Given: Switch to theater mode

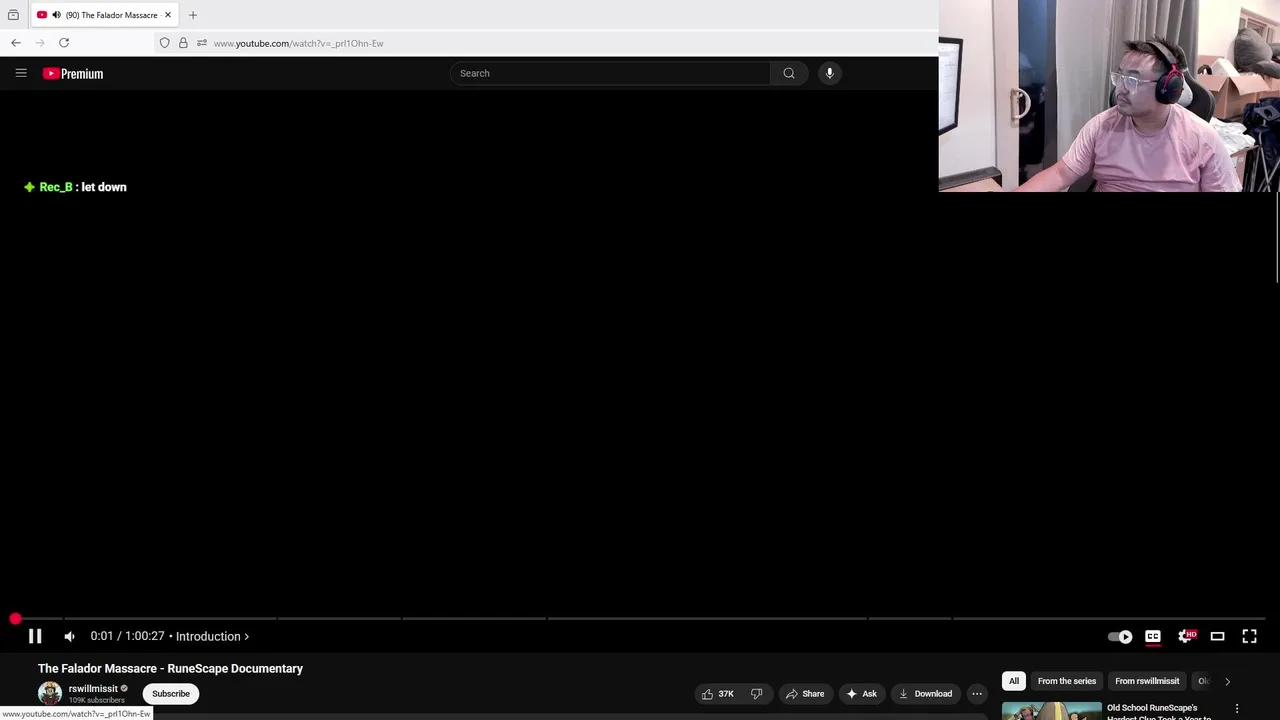Looking at the screenshot, I should click(x=1217, y=636).
